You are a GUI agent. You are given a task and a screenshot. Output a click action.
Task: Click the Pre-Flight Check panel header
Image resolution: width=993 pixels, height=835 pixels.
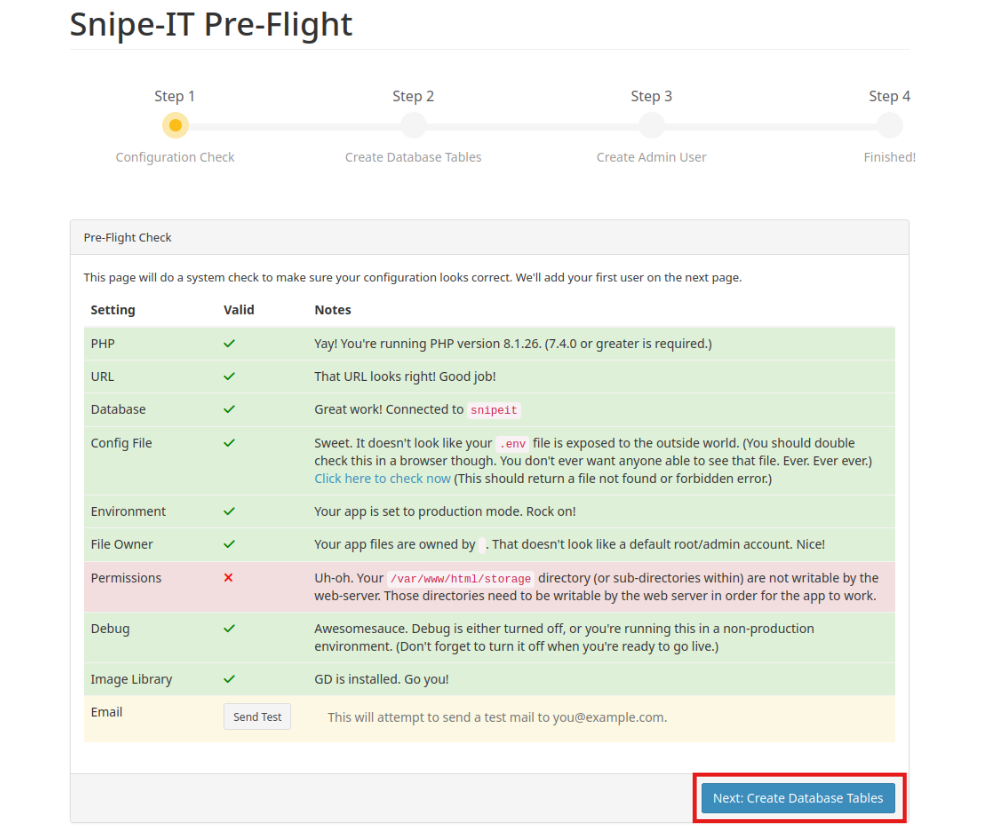[x=489, y=238]
